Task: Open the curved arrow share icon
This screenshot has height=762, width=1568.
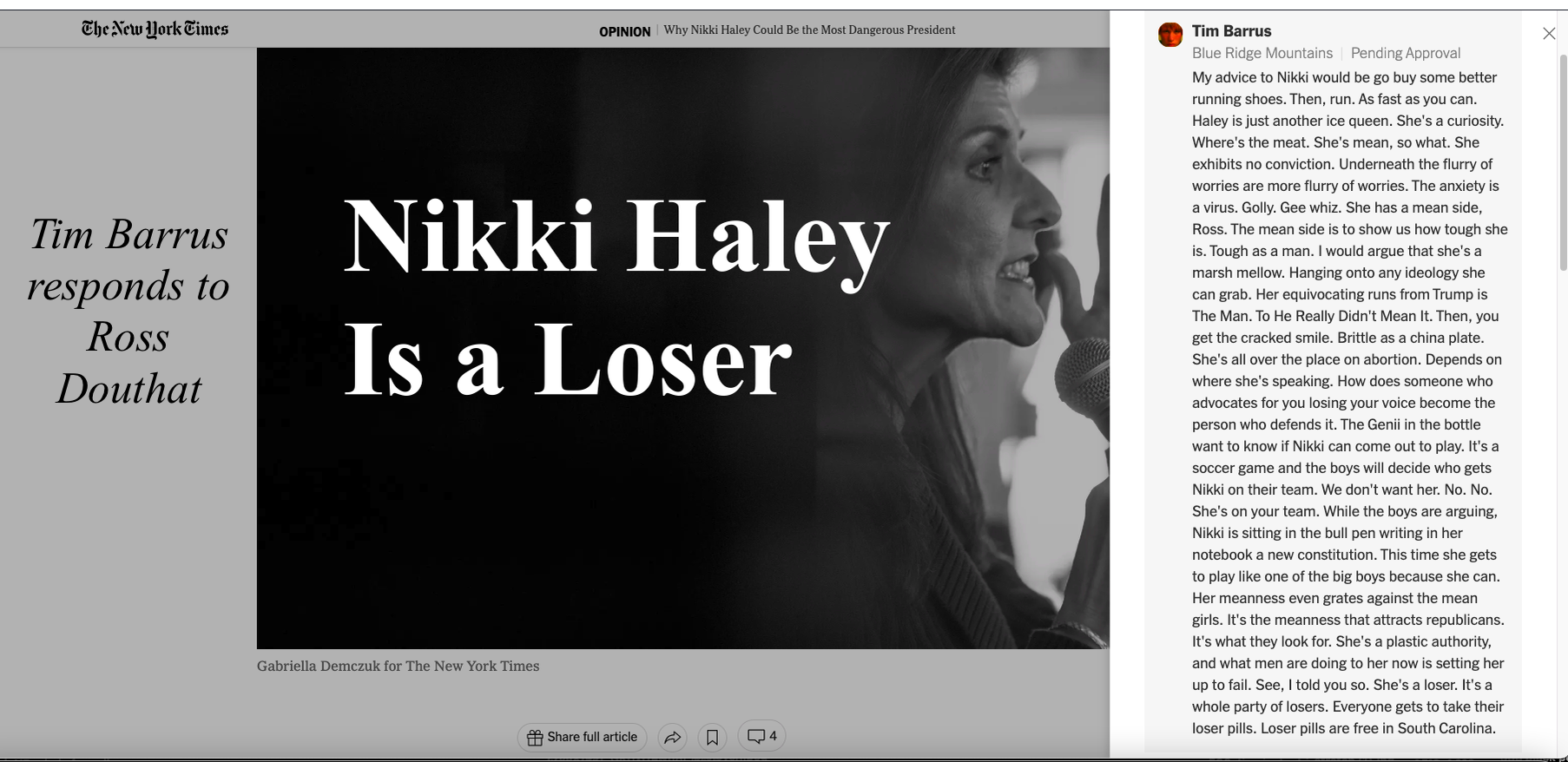Action: point(673,738)
